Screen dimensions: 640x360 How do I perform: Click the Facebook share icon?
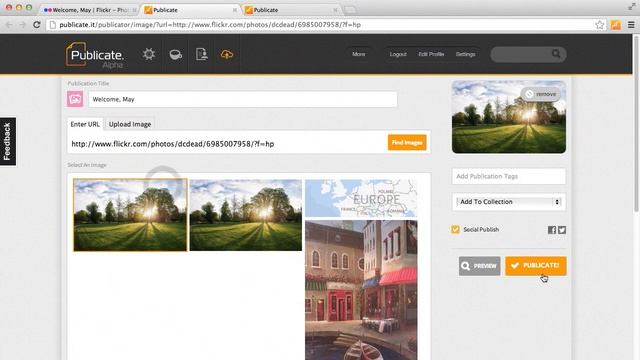coord(552,230)
